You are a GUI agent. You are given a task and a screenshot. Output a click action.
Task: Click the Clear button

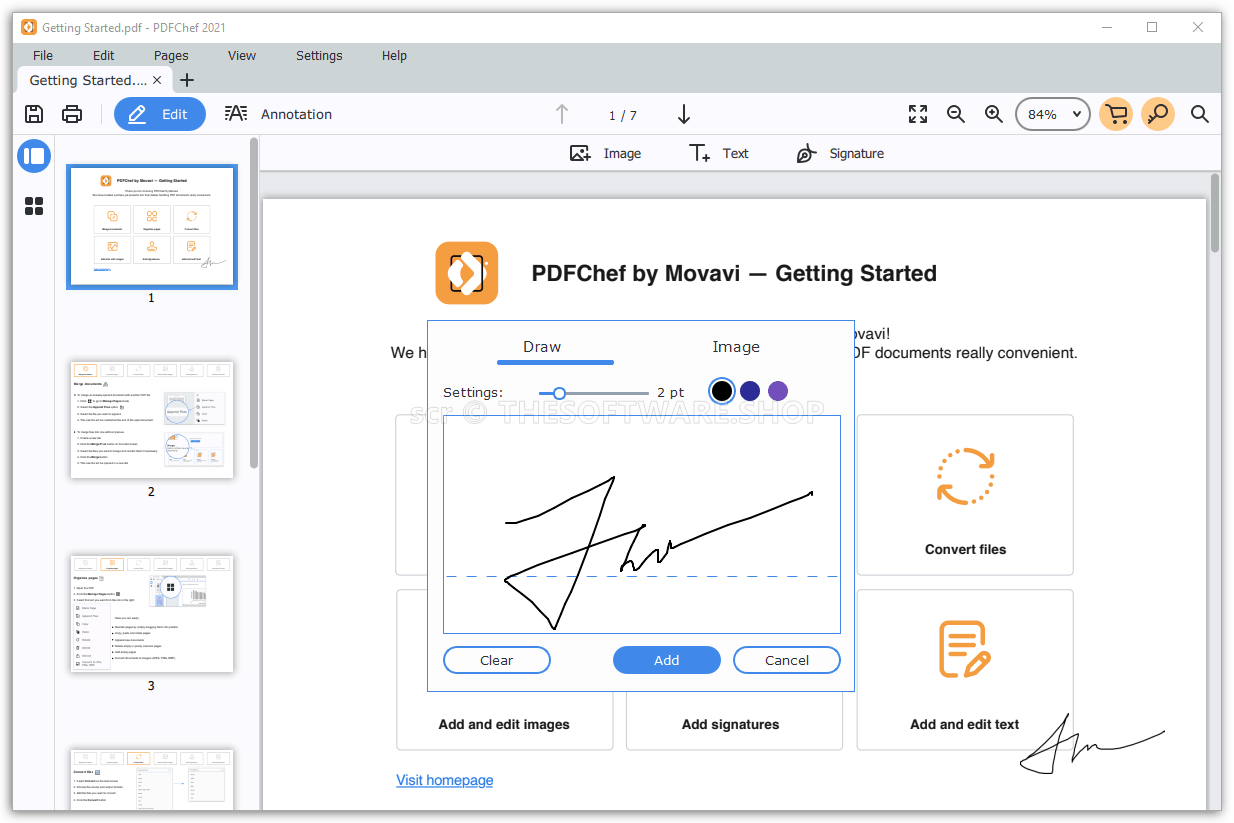(x=497, y=660)
